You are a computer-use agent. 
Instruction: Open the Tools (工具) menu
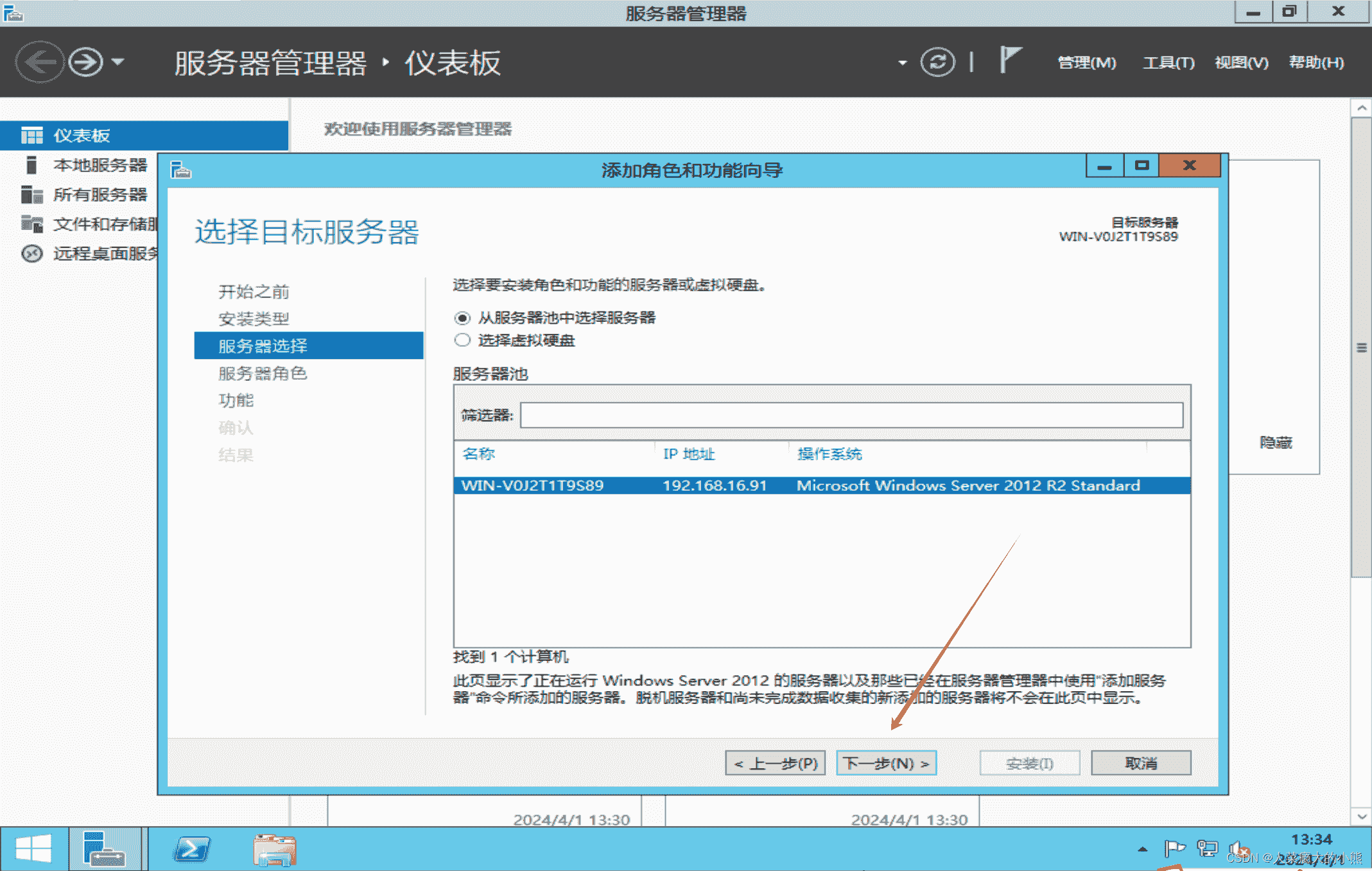click(1168, 63)
